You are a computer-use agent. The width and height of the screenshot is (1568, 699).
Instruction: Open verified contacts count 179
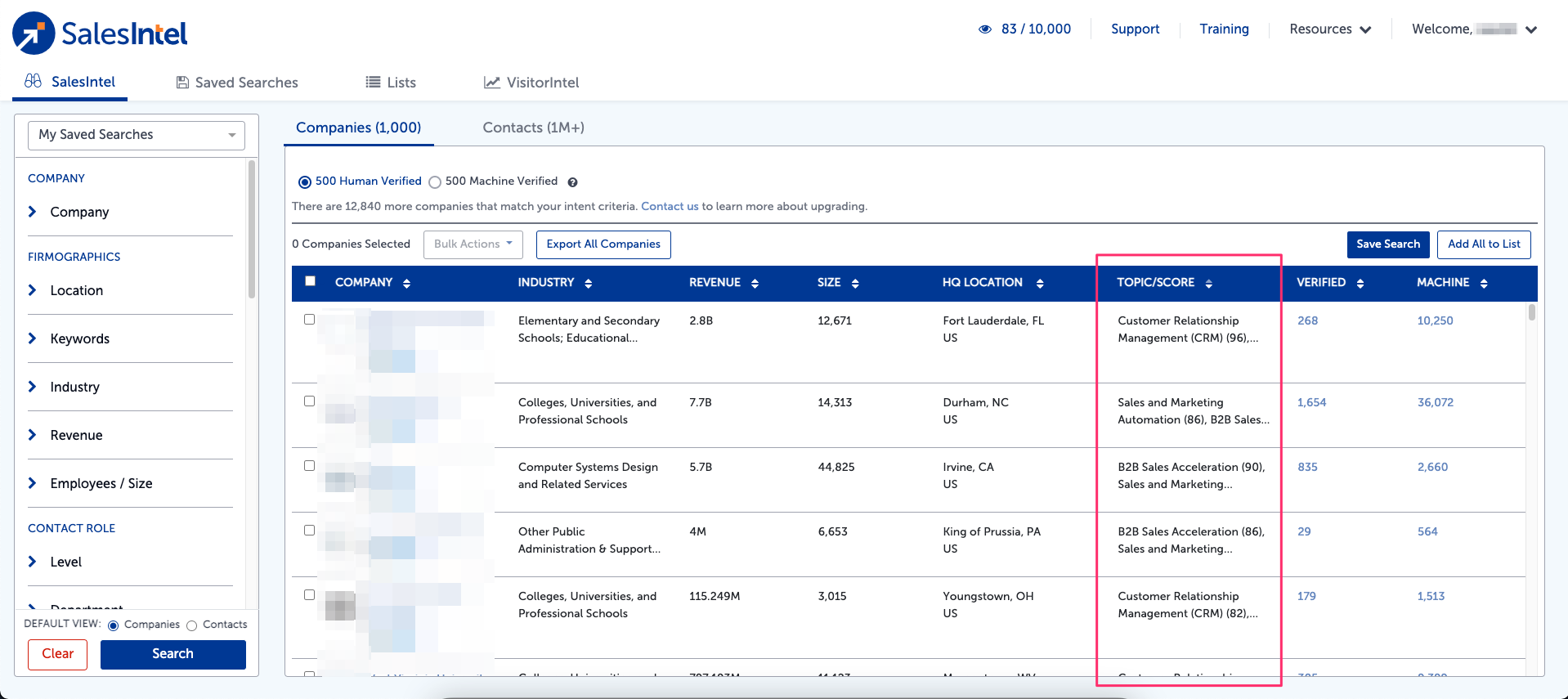tap(1306, 596)
